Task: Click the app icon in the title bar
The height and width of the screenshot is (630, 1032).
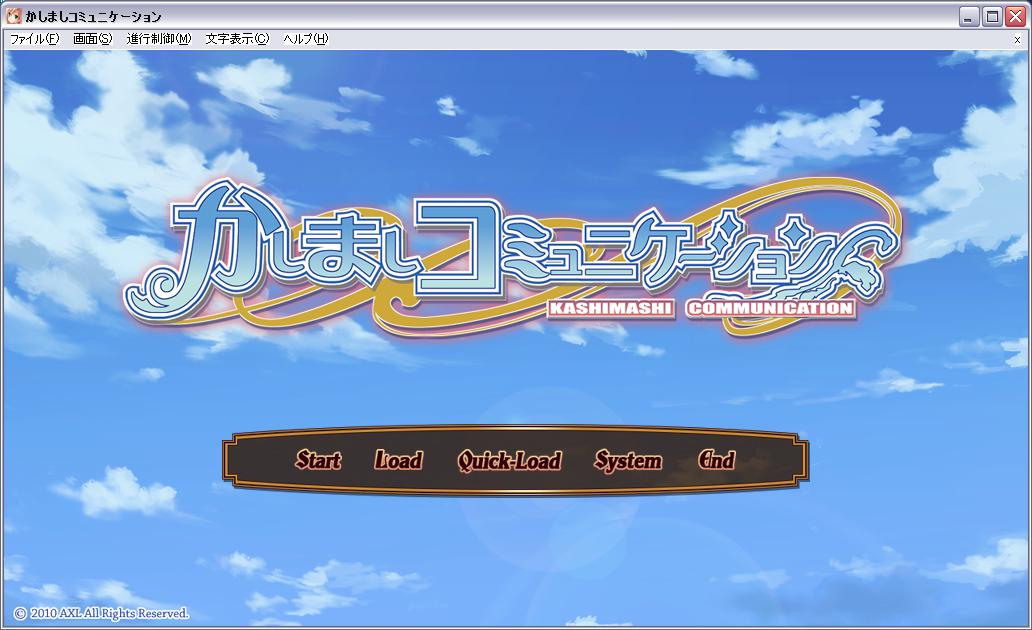Action: [14, 16]
